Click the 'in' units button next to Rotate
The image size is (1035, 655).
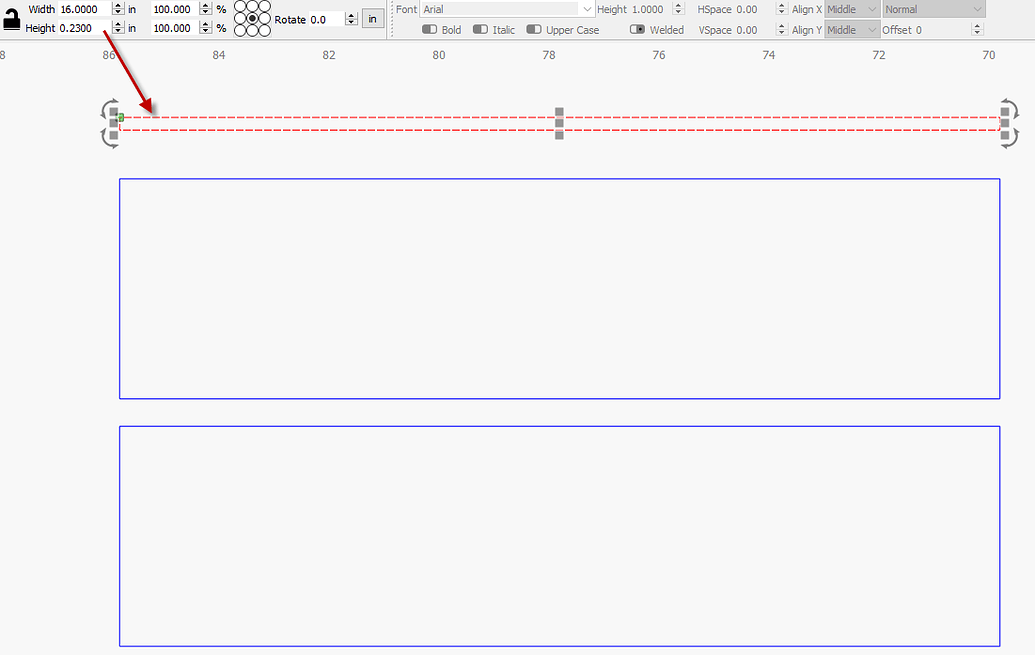(372, 19)
